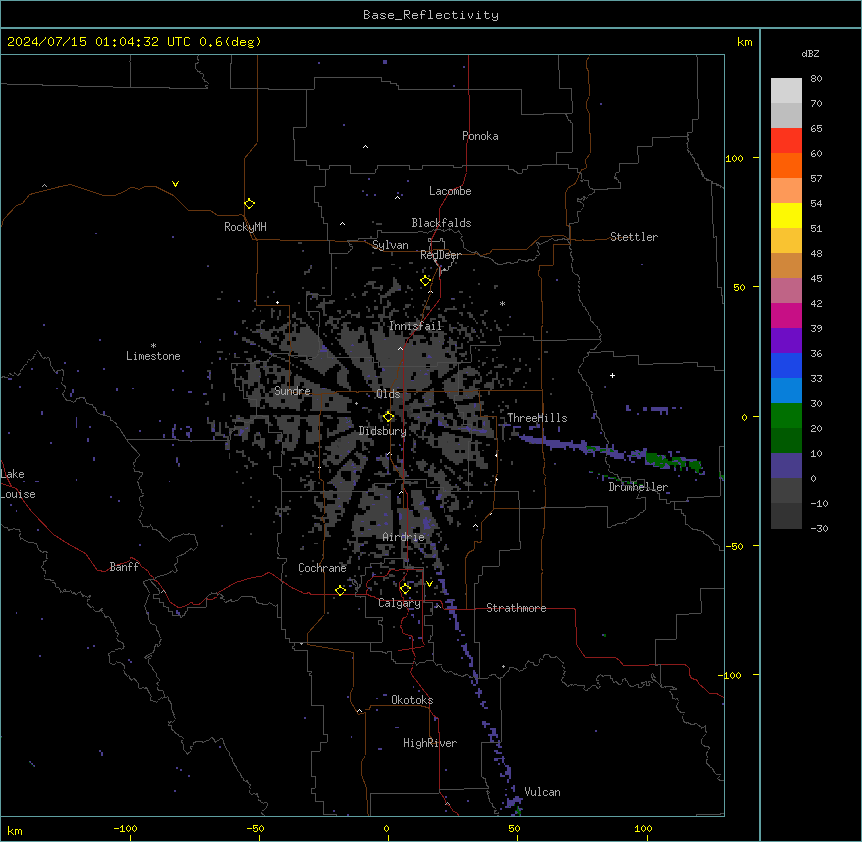The height and width of the screenshot is (842, 862).
Task: Click the Base_Reflectivity title text
Action: [431, 15]
